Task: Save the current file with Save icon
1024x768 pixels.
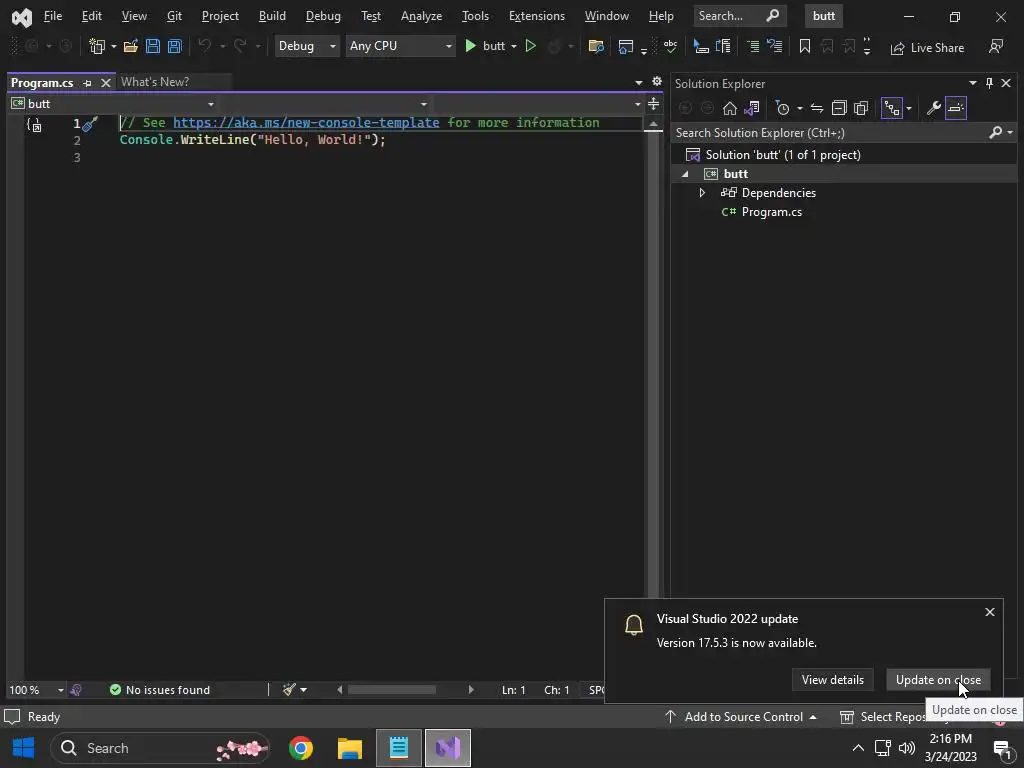Action: coord(153,46)
